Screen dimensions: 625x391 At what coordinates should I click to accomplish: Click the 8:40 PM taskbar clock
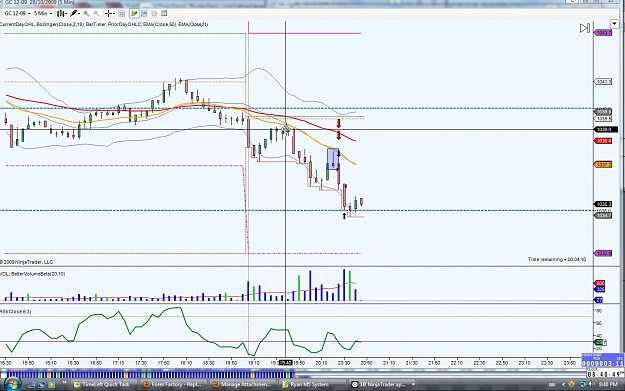[608, 384]
